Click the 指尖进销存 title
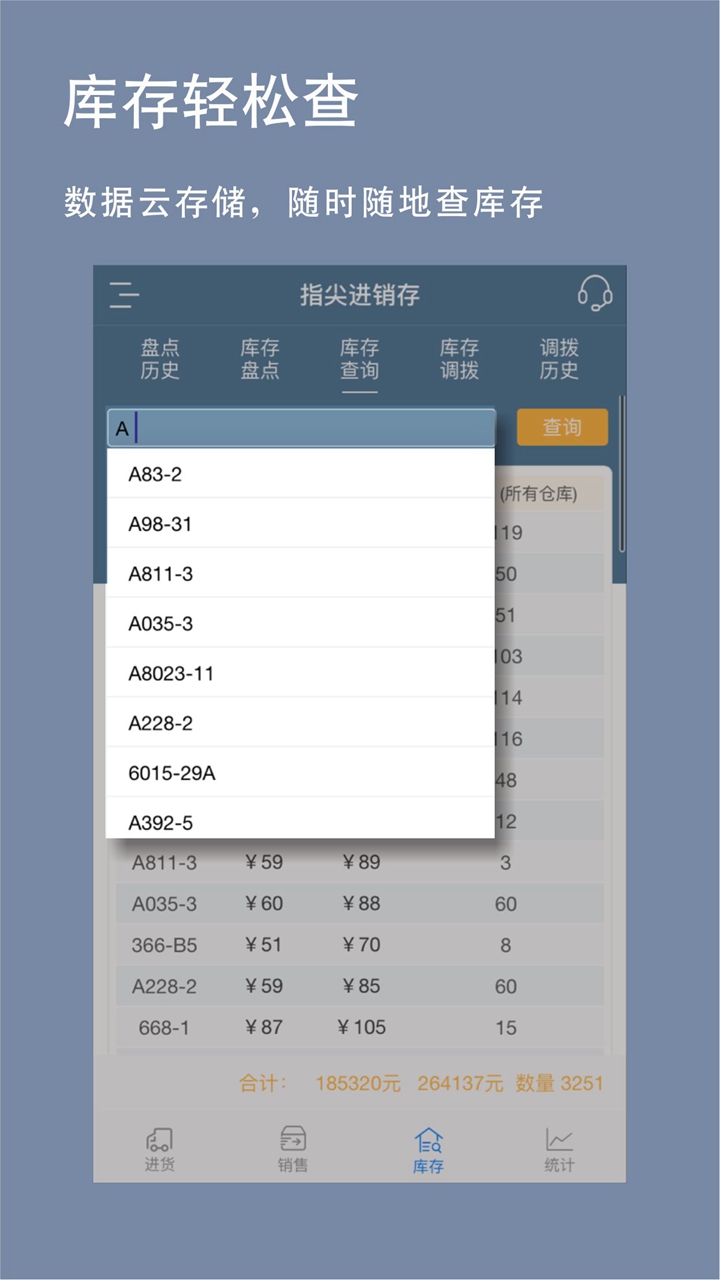Screen dimensions: 720x1280 [360, 295]
